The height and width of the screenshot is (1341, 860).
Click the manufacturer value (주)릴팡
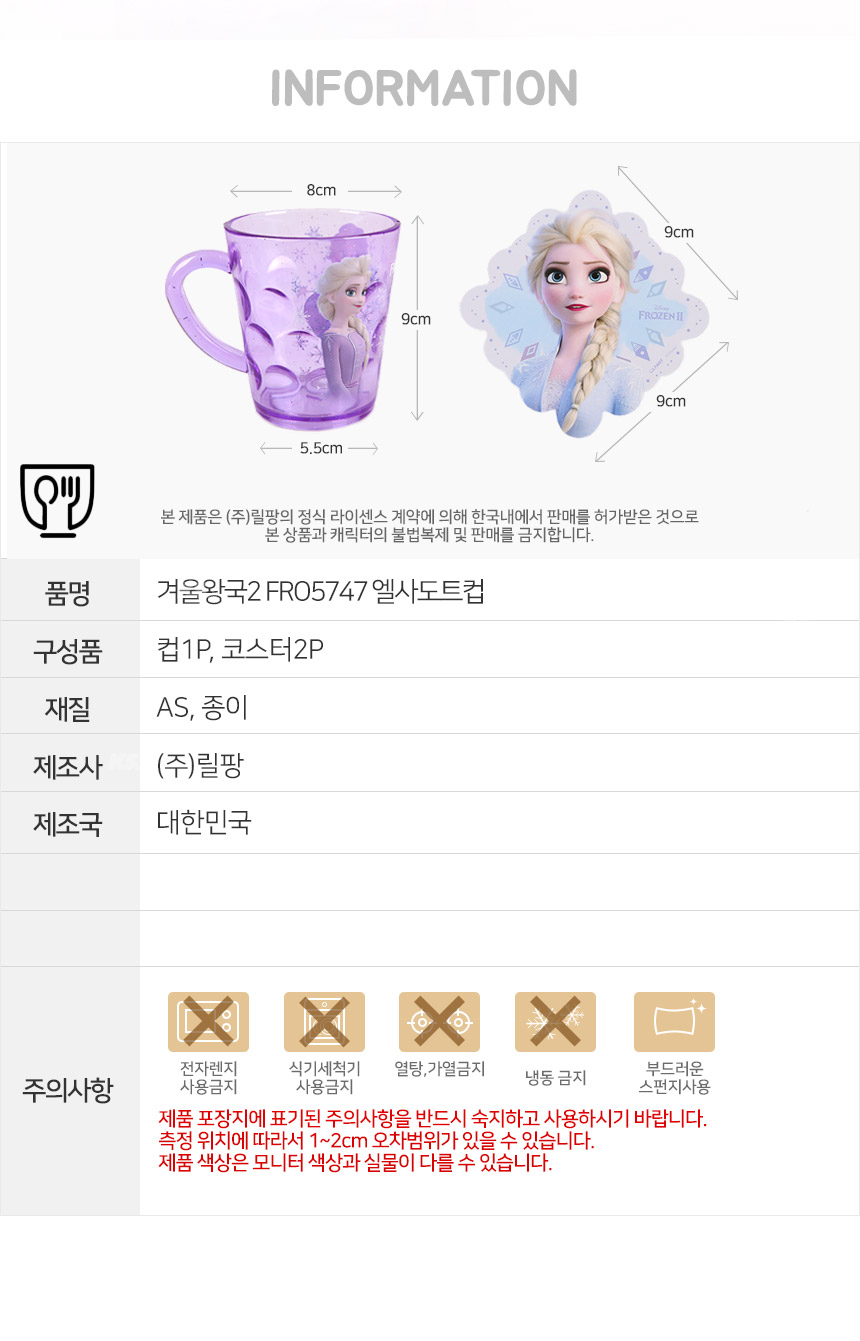201,765
